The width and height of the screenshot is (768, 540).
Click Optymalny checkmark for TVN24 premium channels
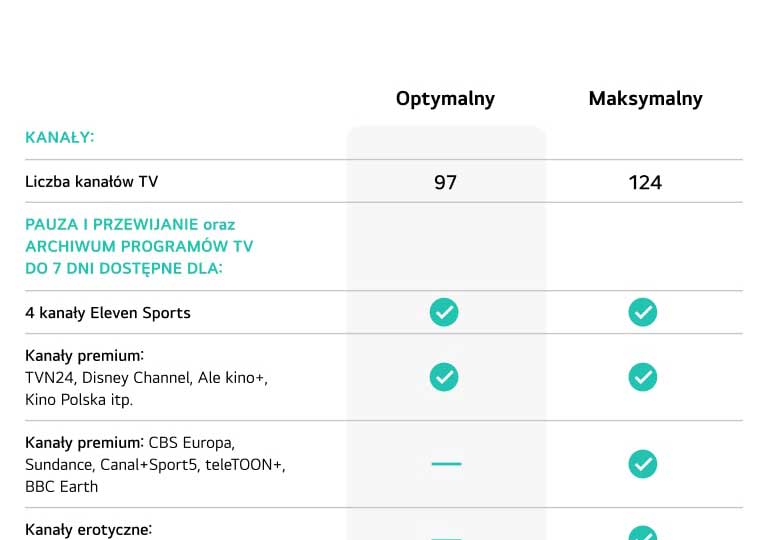[x=444, y=377]
